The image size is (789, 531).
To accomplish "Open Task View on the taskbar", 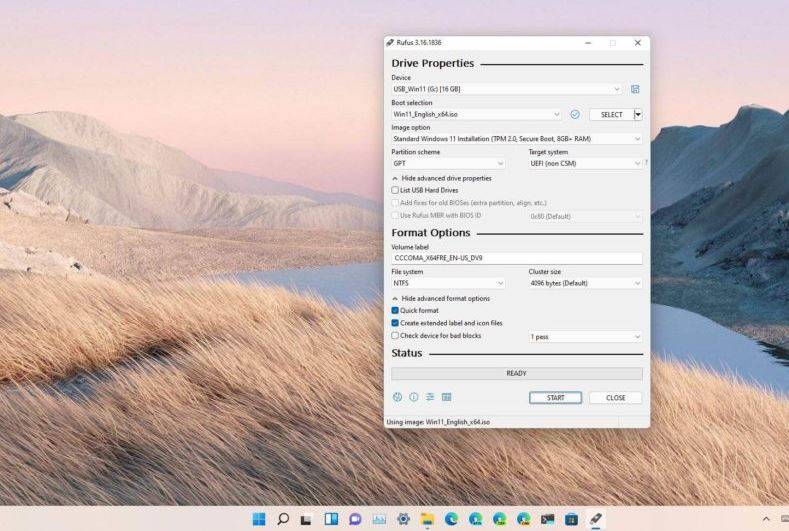I will [306, 519].
